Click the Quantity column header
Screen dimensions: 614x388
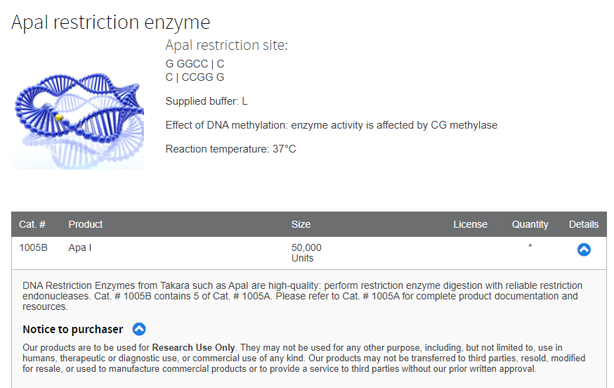(530, 224)
